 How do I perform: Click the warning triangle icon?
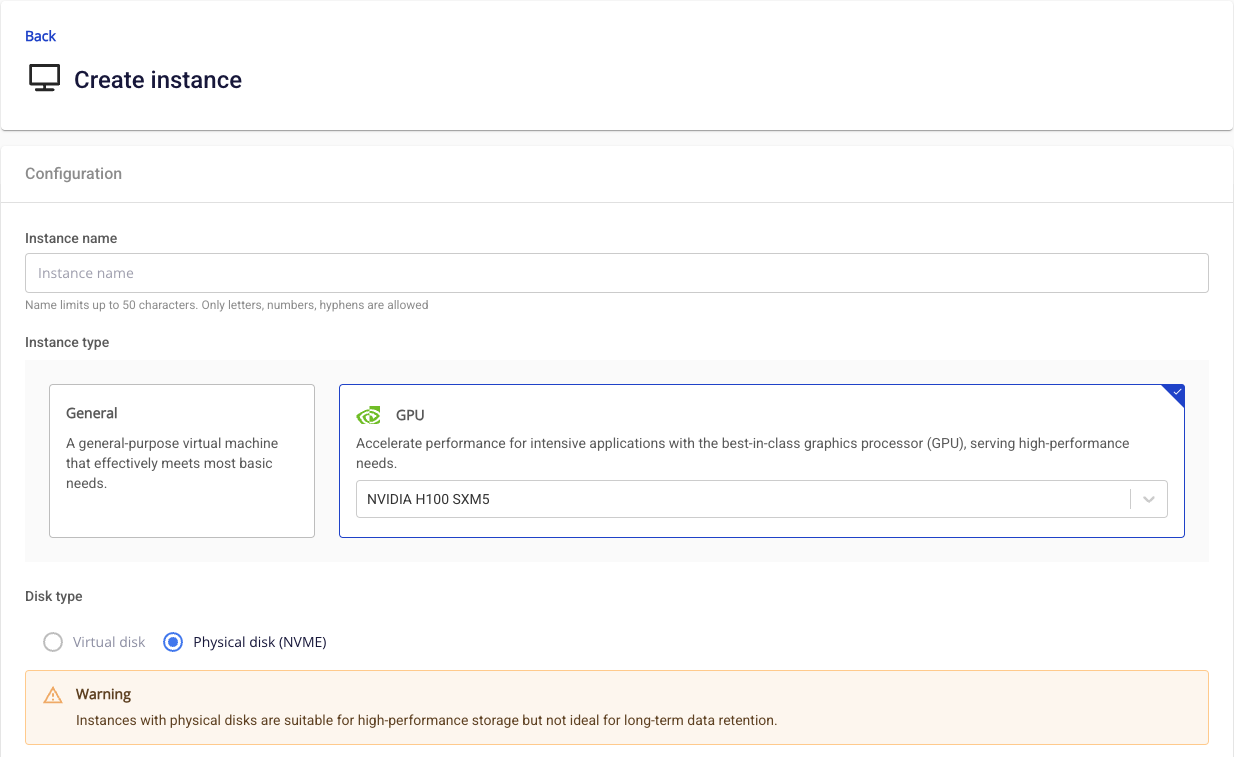pos(53,695)
